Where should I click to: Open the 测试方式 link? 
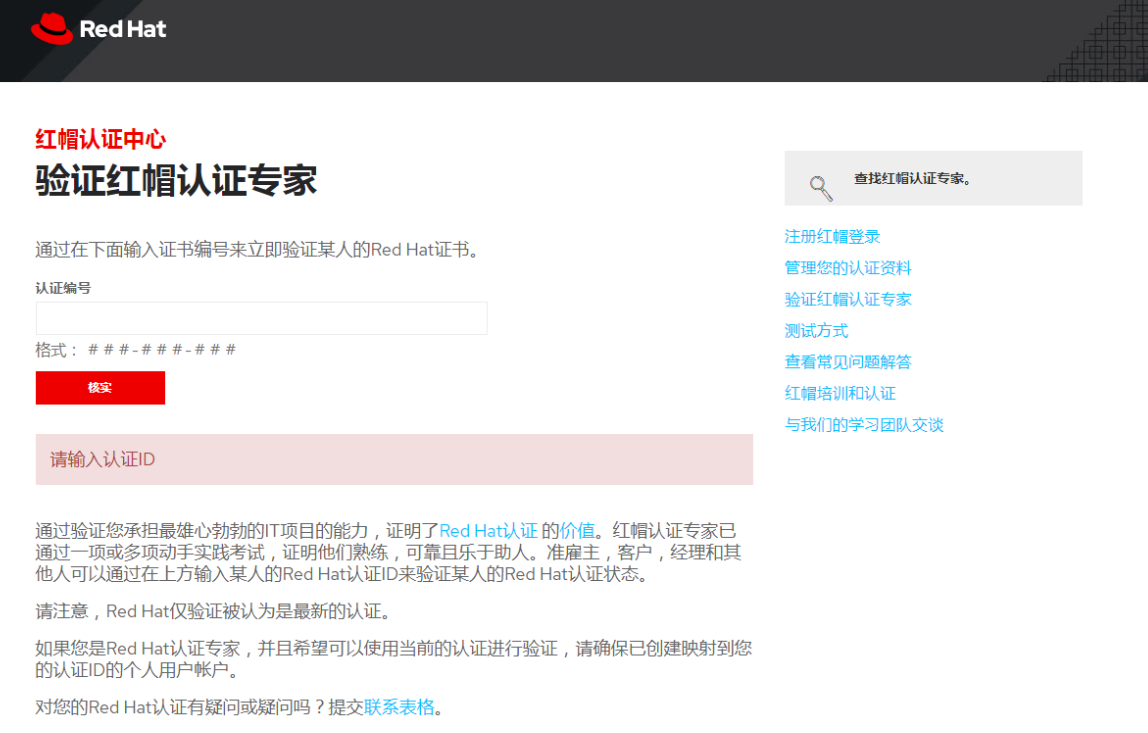coord(817,330)
